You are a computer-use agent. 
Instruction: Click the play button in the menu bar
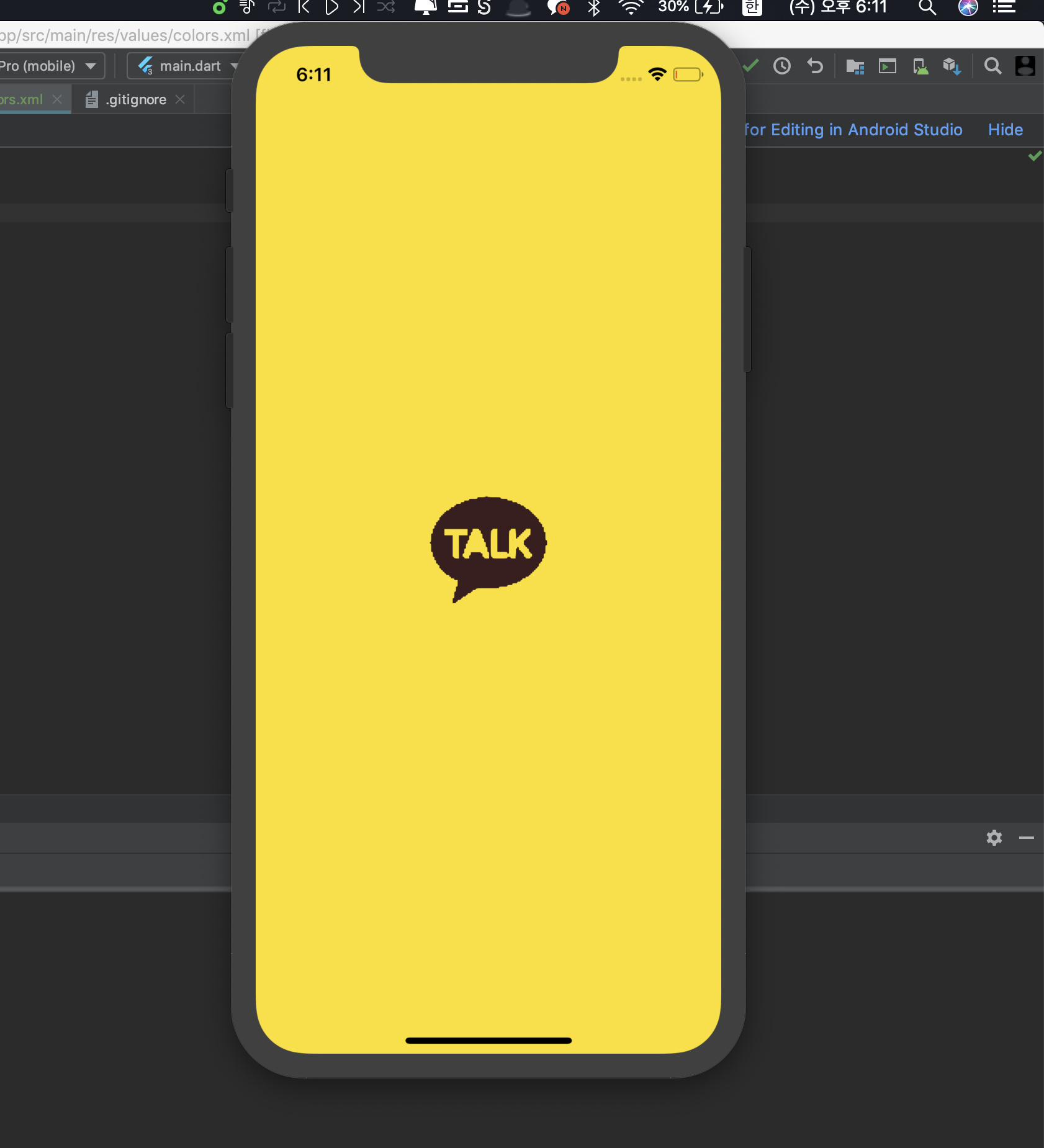(x=331, y=7)
